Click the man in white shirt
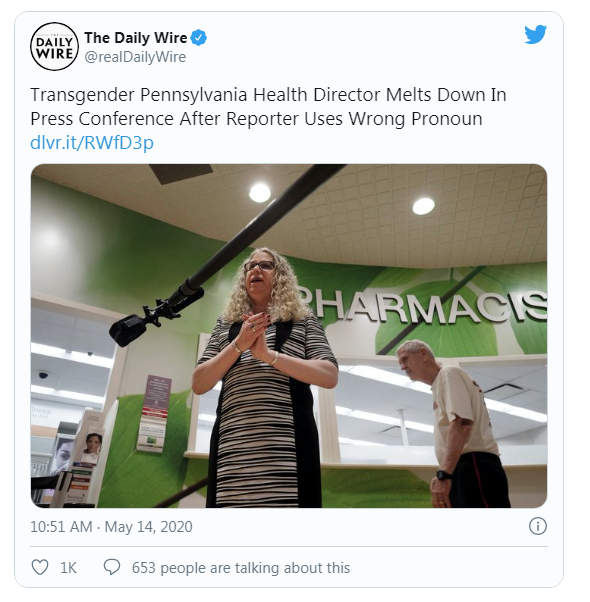590x602 pixels. coord(453,424)
